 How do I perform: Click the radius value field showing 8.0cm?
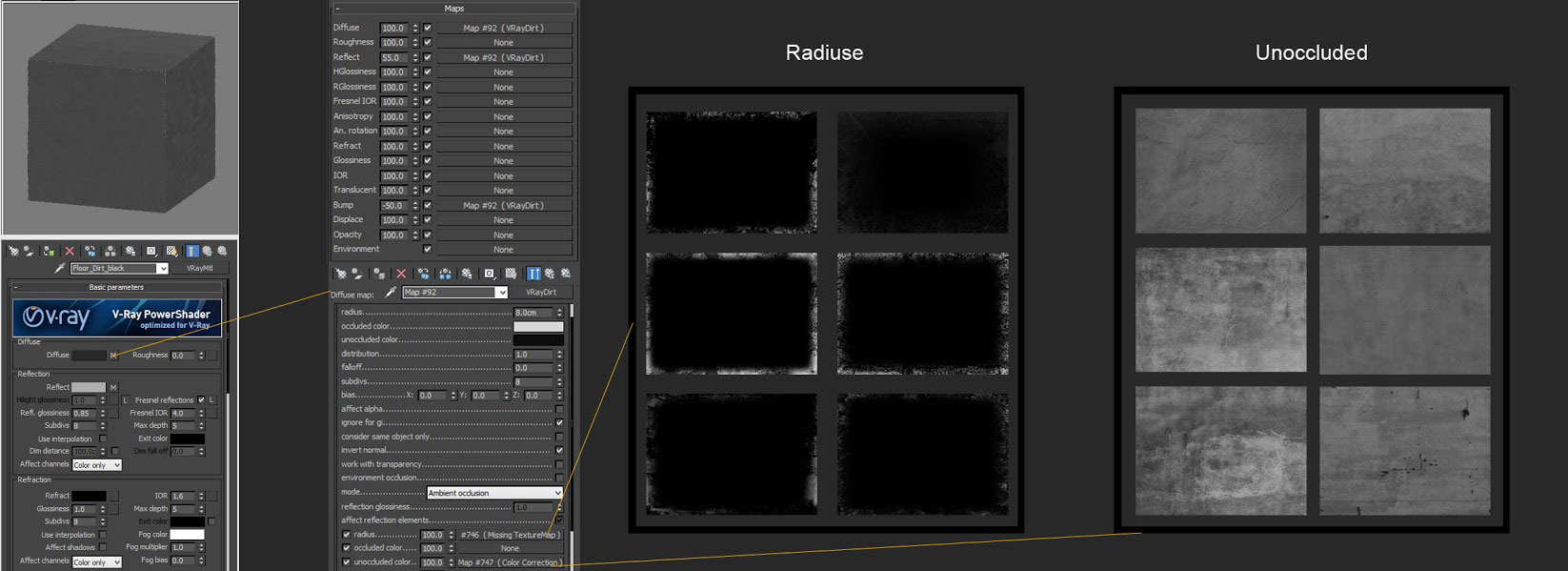(x=532, y=313)
